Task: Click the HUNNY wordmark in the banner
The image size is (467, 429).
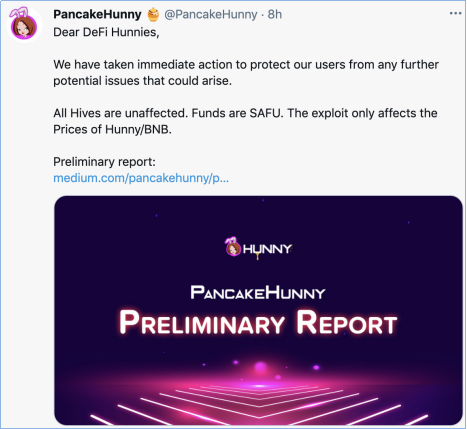Action: (x=267, y=249)
